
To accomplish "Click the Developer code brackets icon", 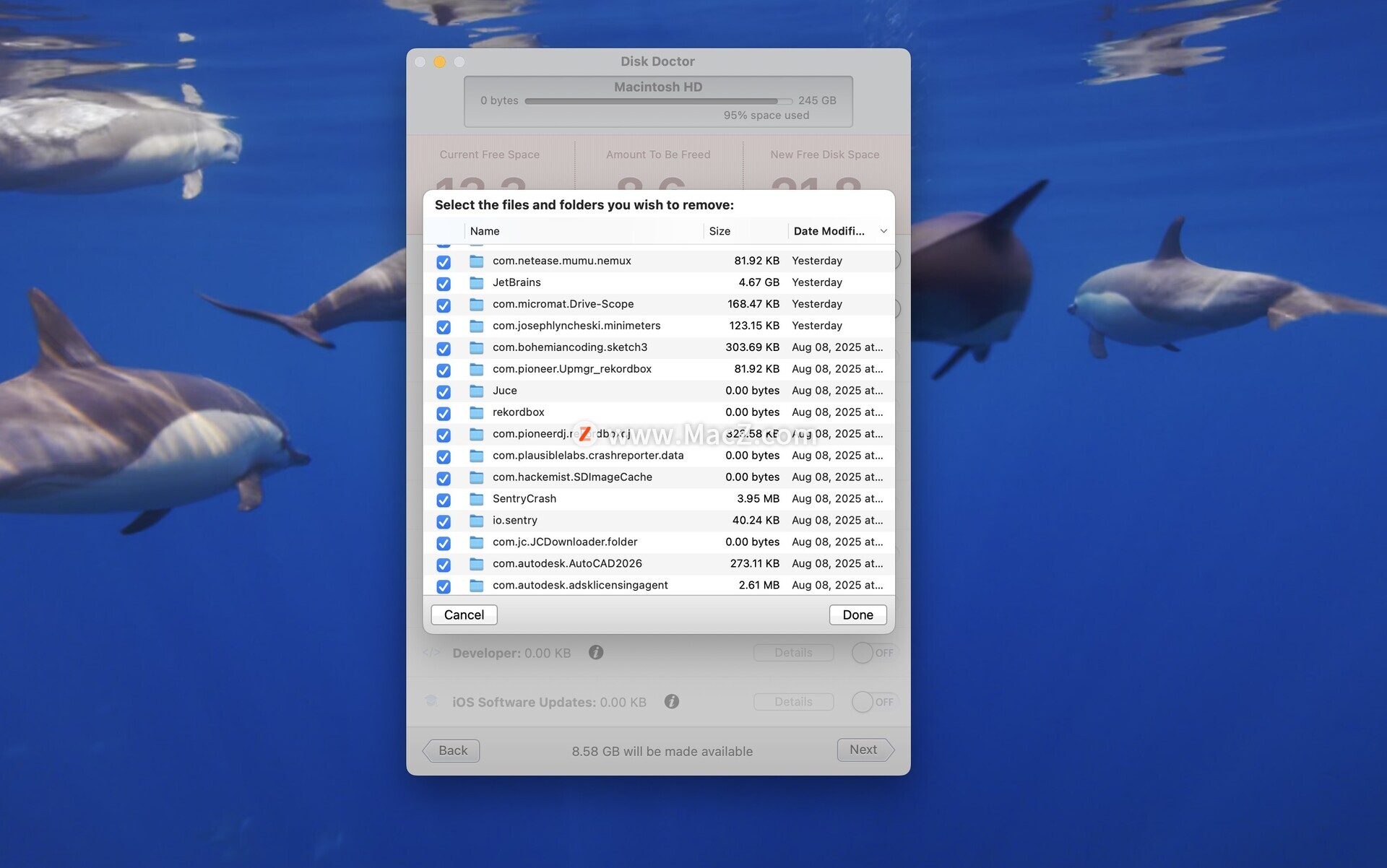I will point(431,652).
